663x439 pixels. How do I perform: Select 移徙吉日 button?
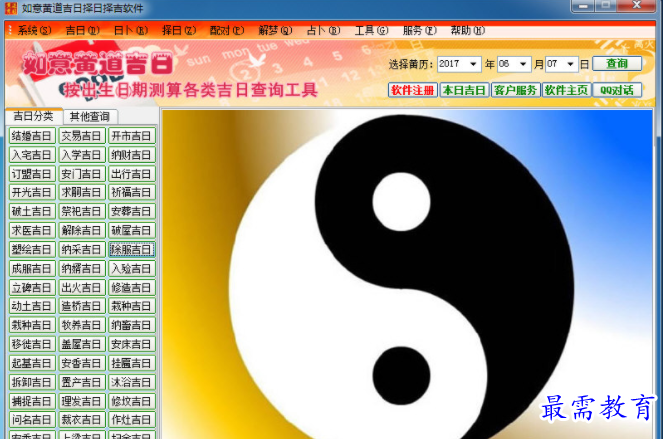pos(32,344)
